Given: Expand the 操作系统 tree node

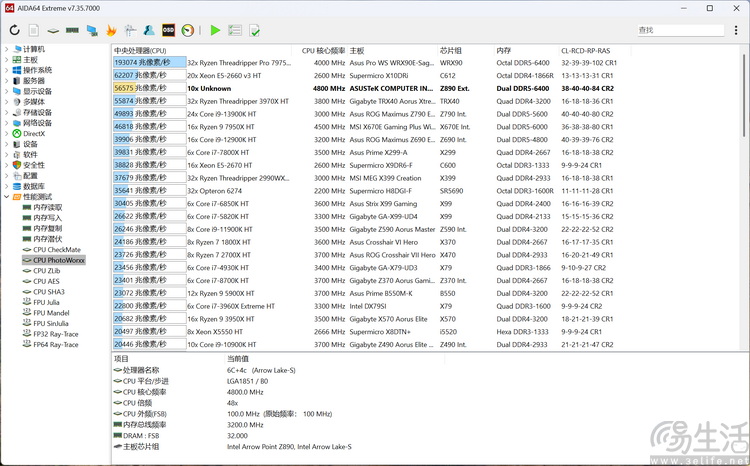Looking at the screenshot, I should click(7, 70).
